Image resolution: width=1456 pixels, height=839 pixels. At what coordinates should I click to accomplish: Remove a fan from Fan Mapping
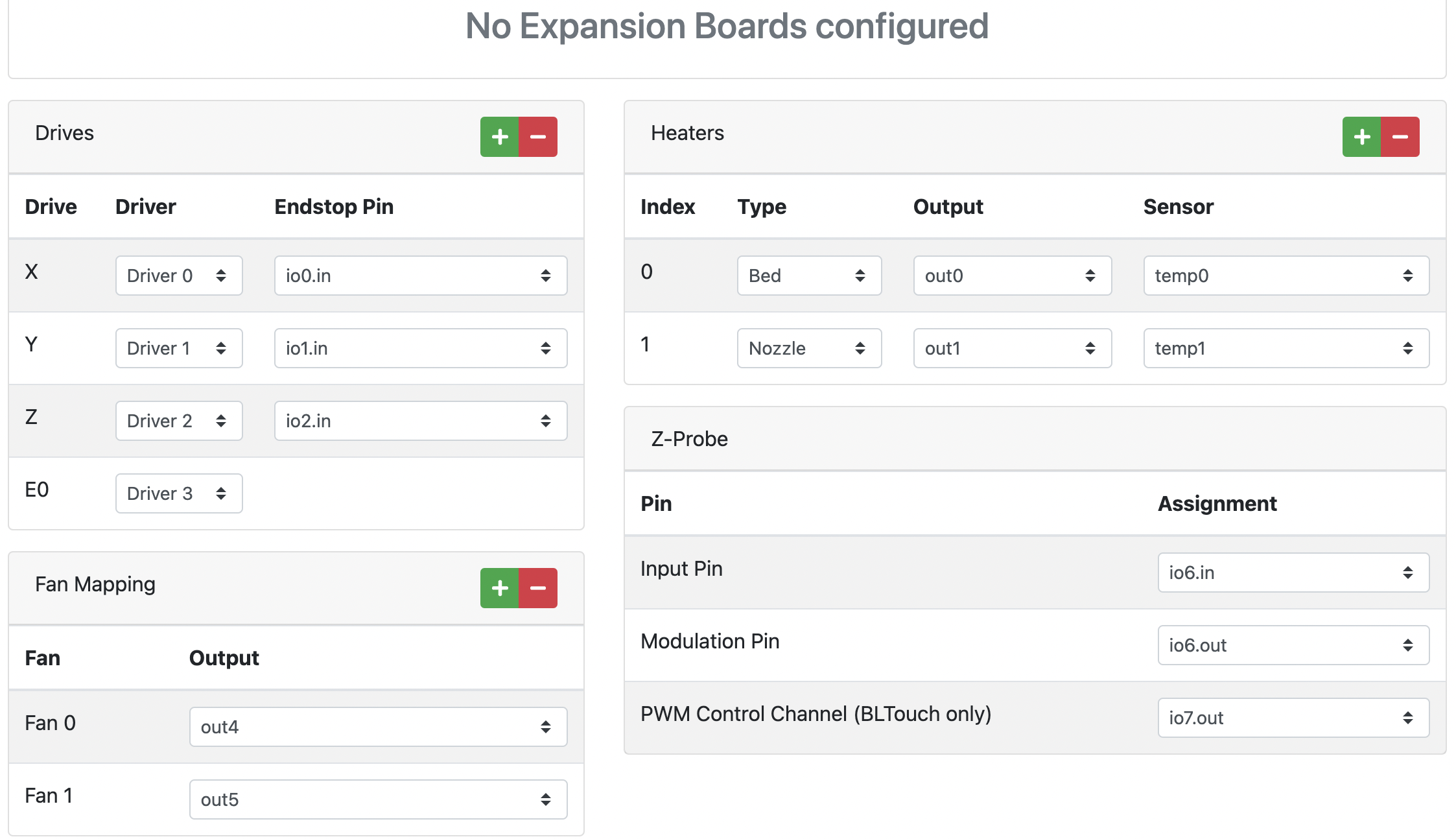(538, 588)
